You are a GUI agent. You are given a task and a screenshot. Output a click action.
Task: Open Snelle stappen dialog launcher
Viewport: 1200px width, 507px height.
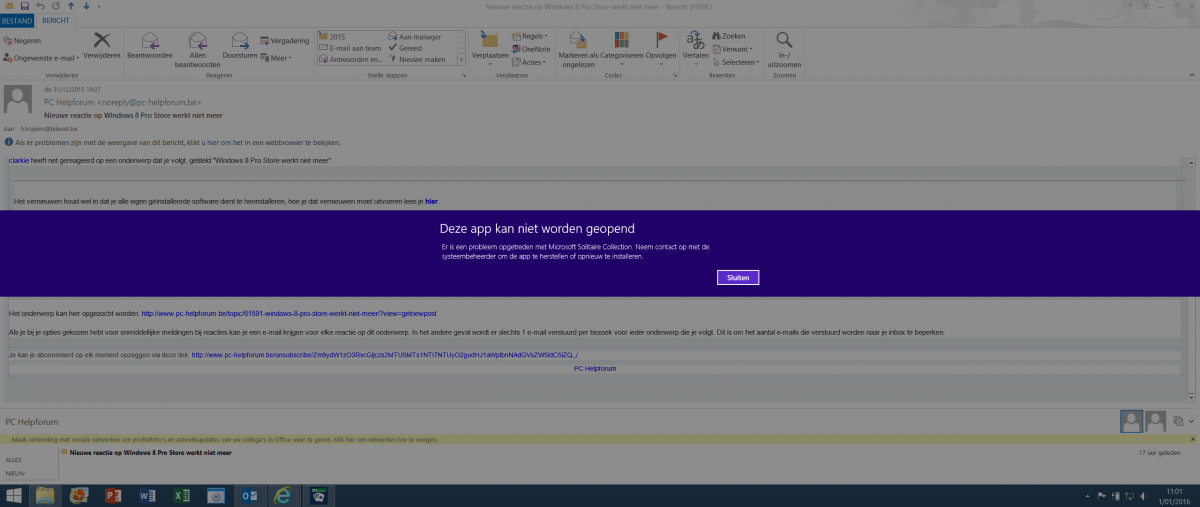point(465,76)
